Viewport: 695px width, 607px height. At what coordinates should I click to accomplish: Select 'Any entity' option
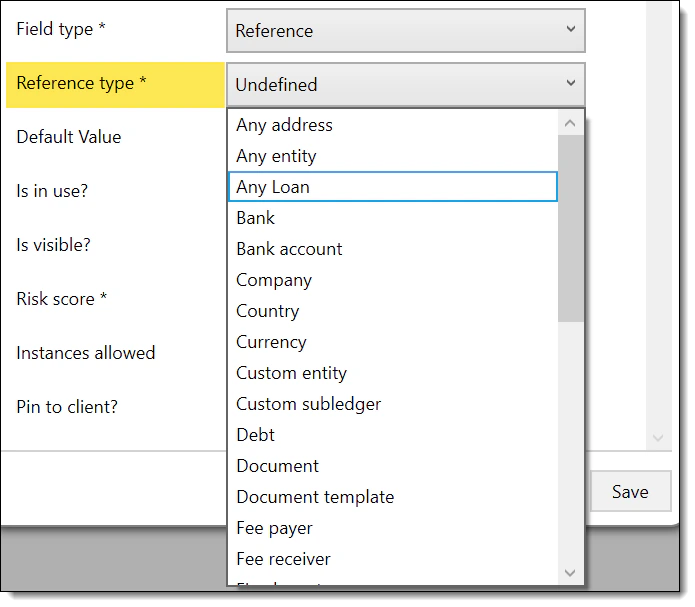pos(393,156)
